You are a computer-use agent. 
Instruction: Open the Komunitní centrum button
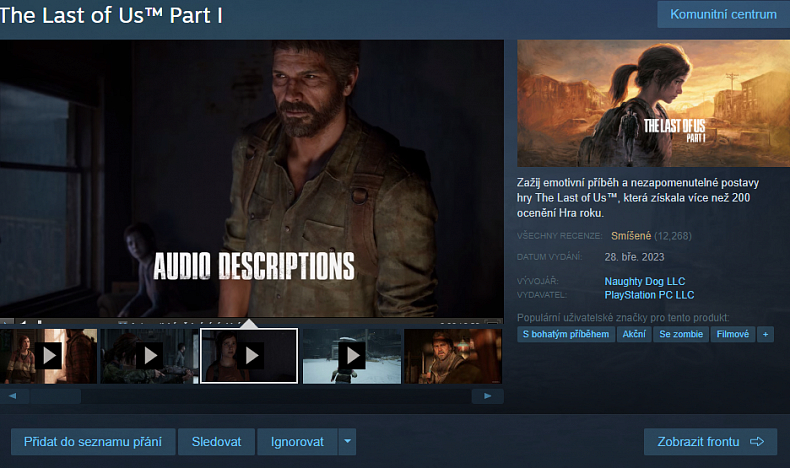tap(723, 14)
